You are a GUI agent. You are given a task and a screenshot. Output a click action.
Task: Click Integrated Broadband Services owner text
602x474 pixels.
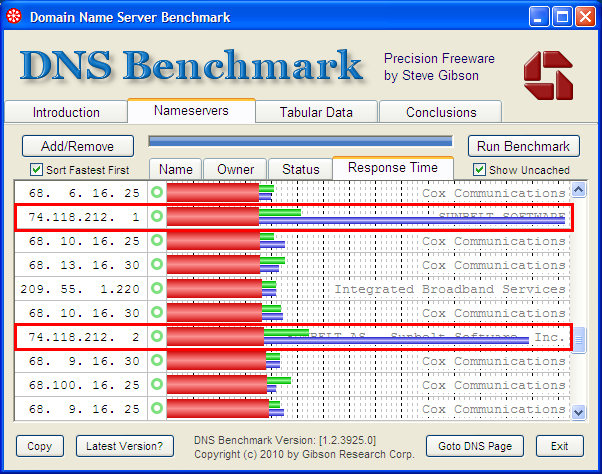450,289
